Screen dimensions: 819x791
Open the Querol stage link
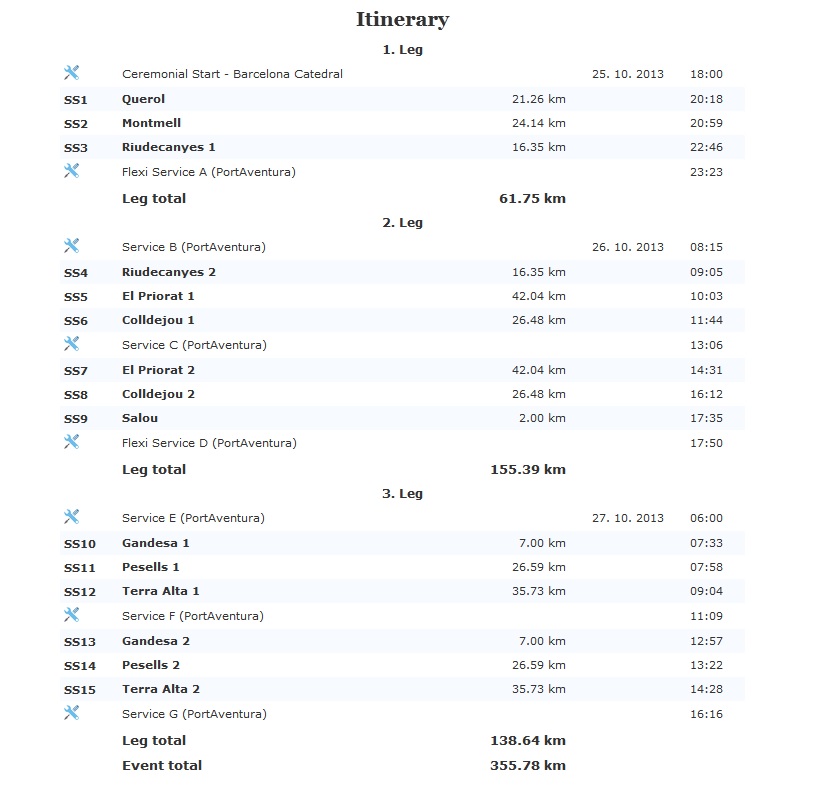143,99
